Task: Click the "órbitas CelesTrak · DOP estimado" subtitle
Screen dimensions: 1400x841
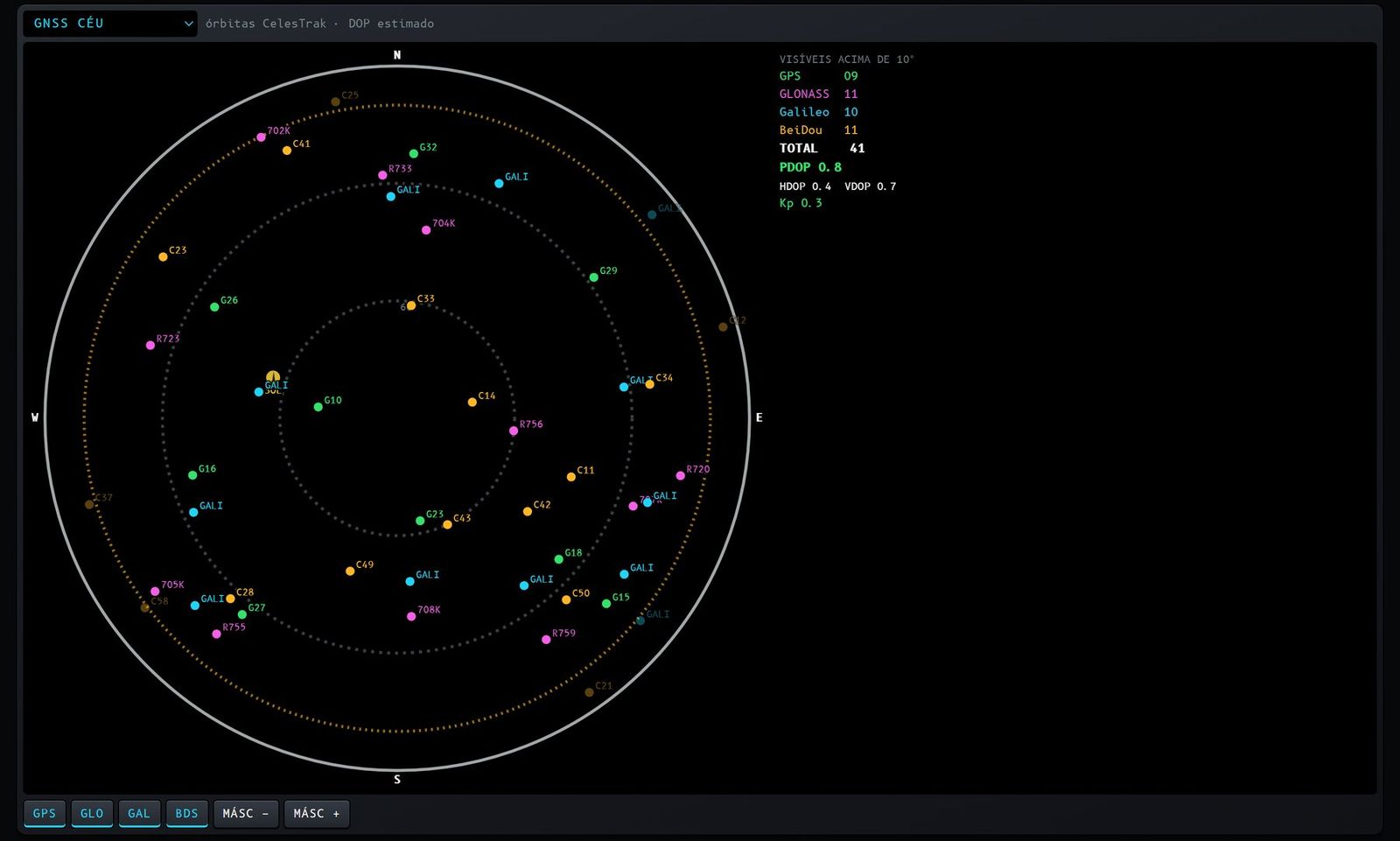Action: pyautogui.click(x=320, y=24)
